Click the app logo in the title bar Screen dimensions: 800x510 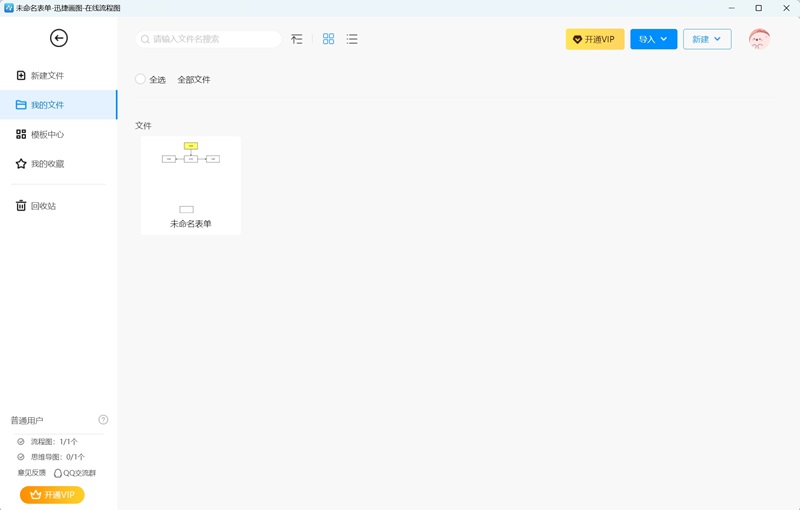pyautogui.click(x=9, y=8)
